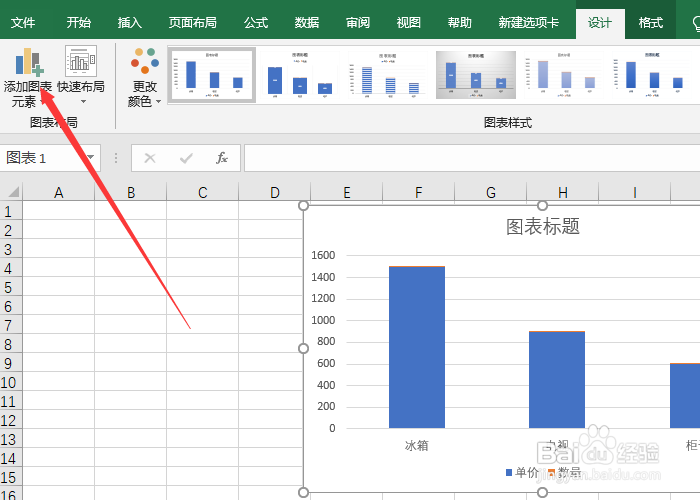Apply the first chart style thumbnail
Screen dimensions: 700x500
click(212, 75)
